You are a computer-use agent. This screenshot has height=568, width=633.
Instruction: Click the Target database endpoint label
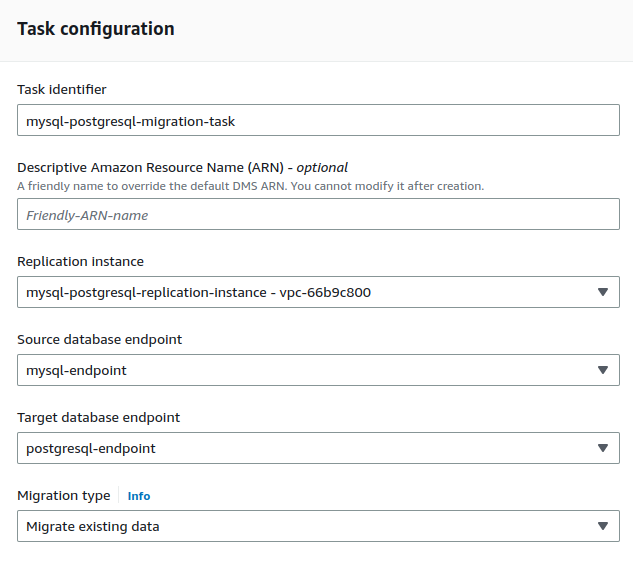[x=98, y=418]
